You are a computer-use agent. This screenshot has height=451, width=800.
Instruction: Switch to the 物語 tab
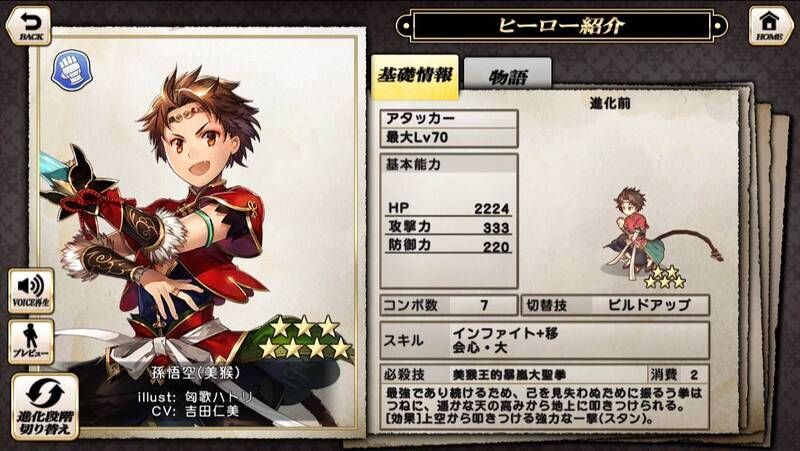(x=508, y=77)
